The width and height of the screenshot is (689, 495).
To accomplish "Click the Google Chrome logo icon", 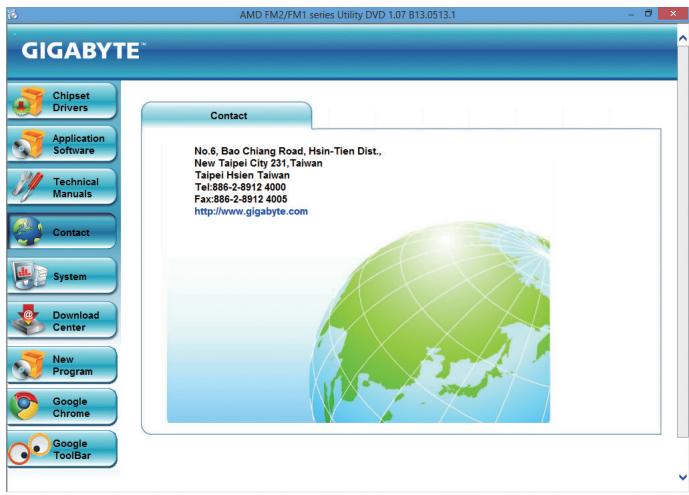I will (25, 406).
